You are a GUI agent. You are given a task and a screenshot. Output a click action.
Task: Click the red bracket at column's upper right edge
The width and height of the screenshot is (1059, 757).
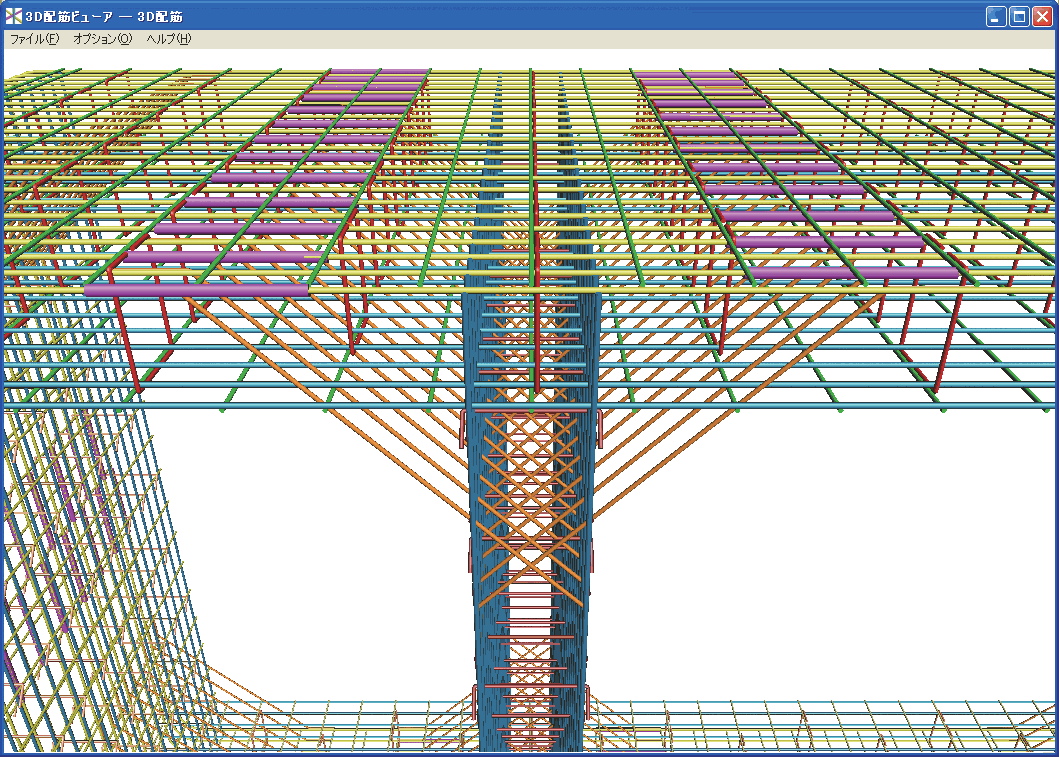pos(600,428)
